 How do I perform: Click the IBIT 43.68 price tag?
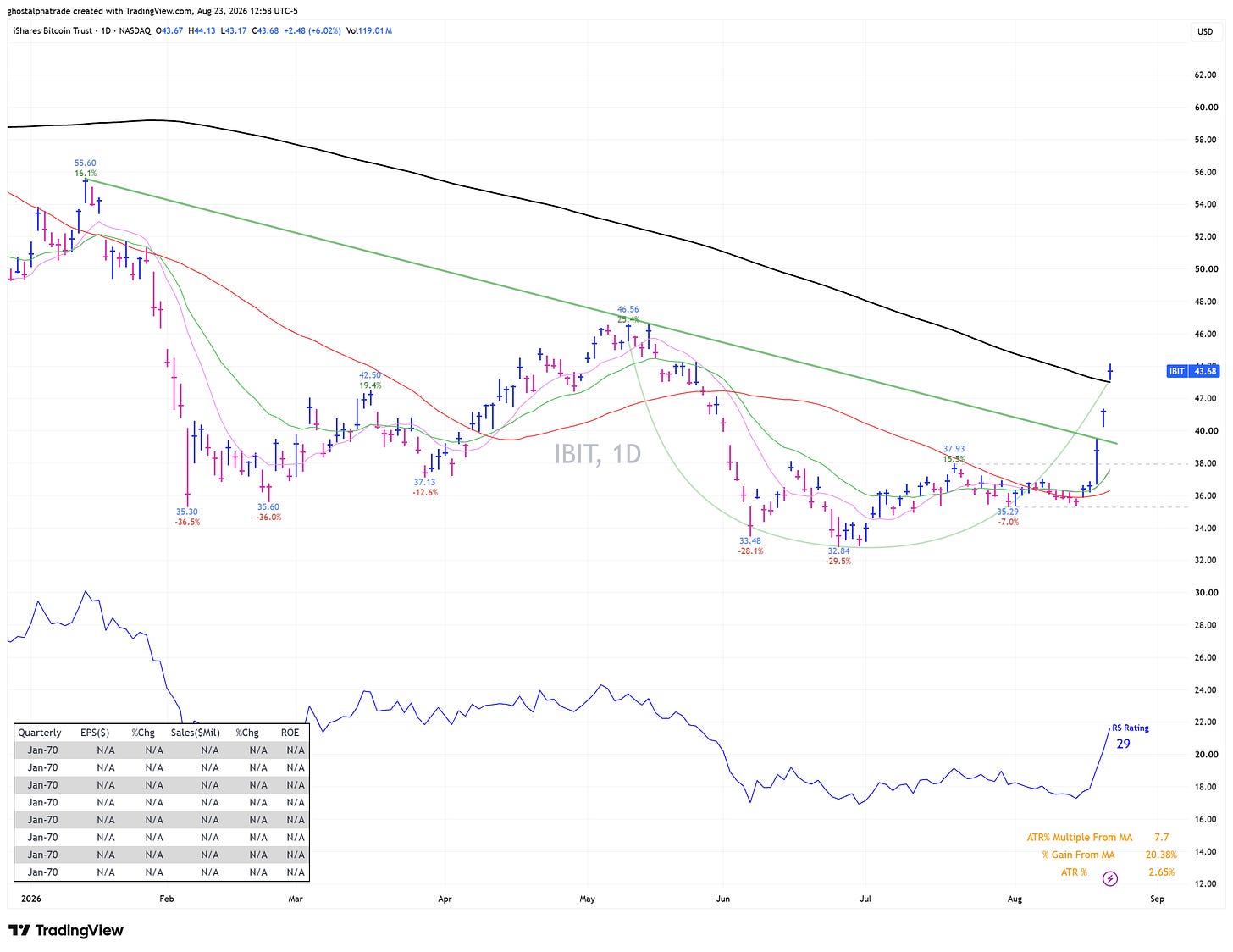pos(1193,371)
